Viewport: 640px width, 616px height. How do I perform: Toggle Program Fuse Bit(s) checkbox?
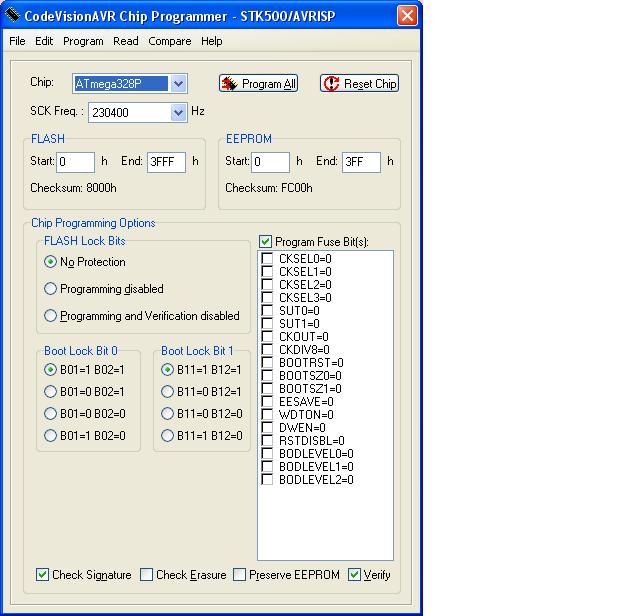pos(265,241)
